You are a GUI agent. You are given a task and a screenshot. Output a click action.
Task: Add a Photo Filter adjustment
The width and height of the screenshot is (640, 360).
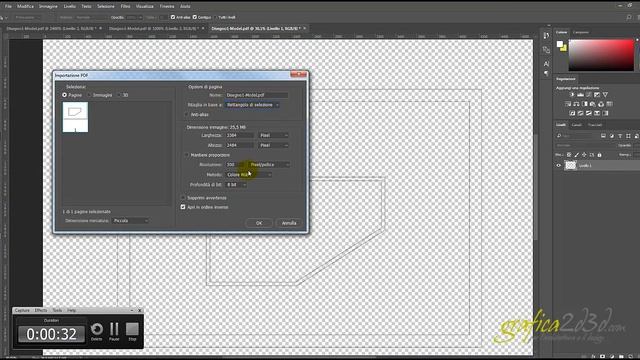coord(592,104)
